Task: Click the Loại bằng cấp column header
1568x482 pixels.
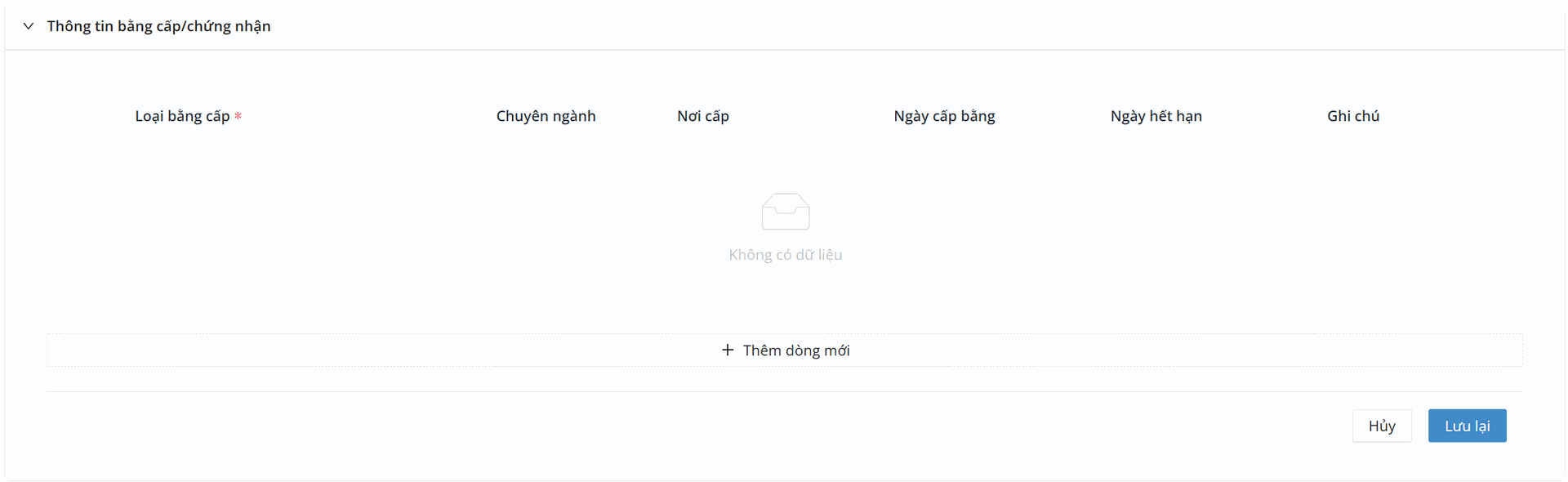Action: (182, 116)
